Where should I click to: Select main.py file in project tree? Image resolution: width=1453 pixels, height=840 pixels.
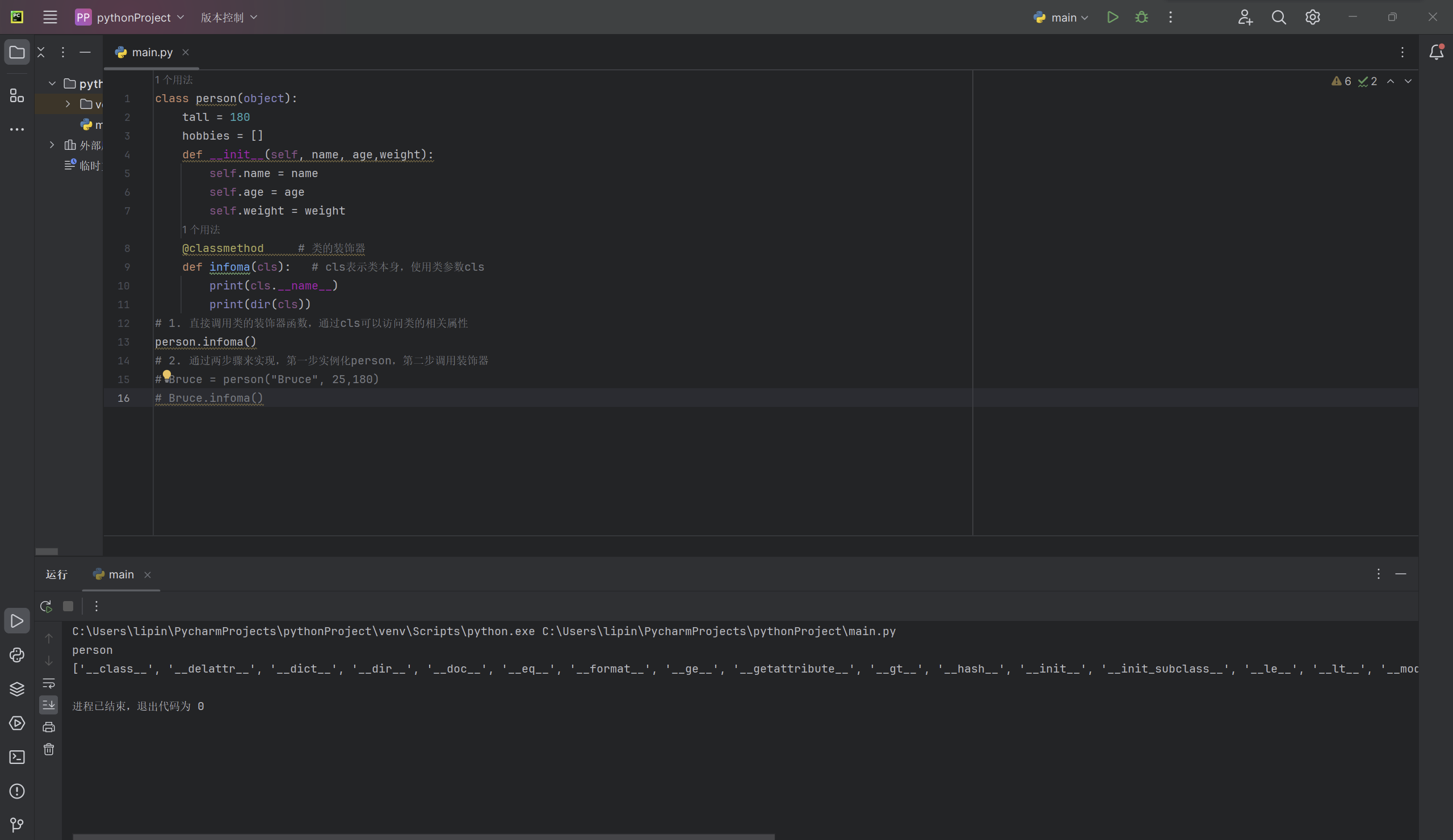click(91, 124)
